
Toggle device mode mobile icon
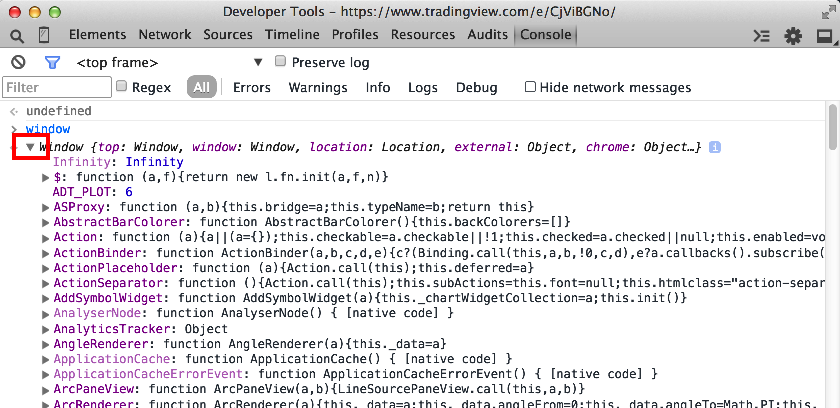44,35
